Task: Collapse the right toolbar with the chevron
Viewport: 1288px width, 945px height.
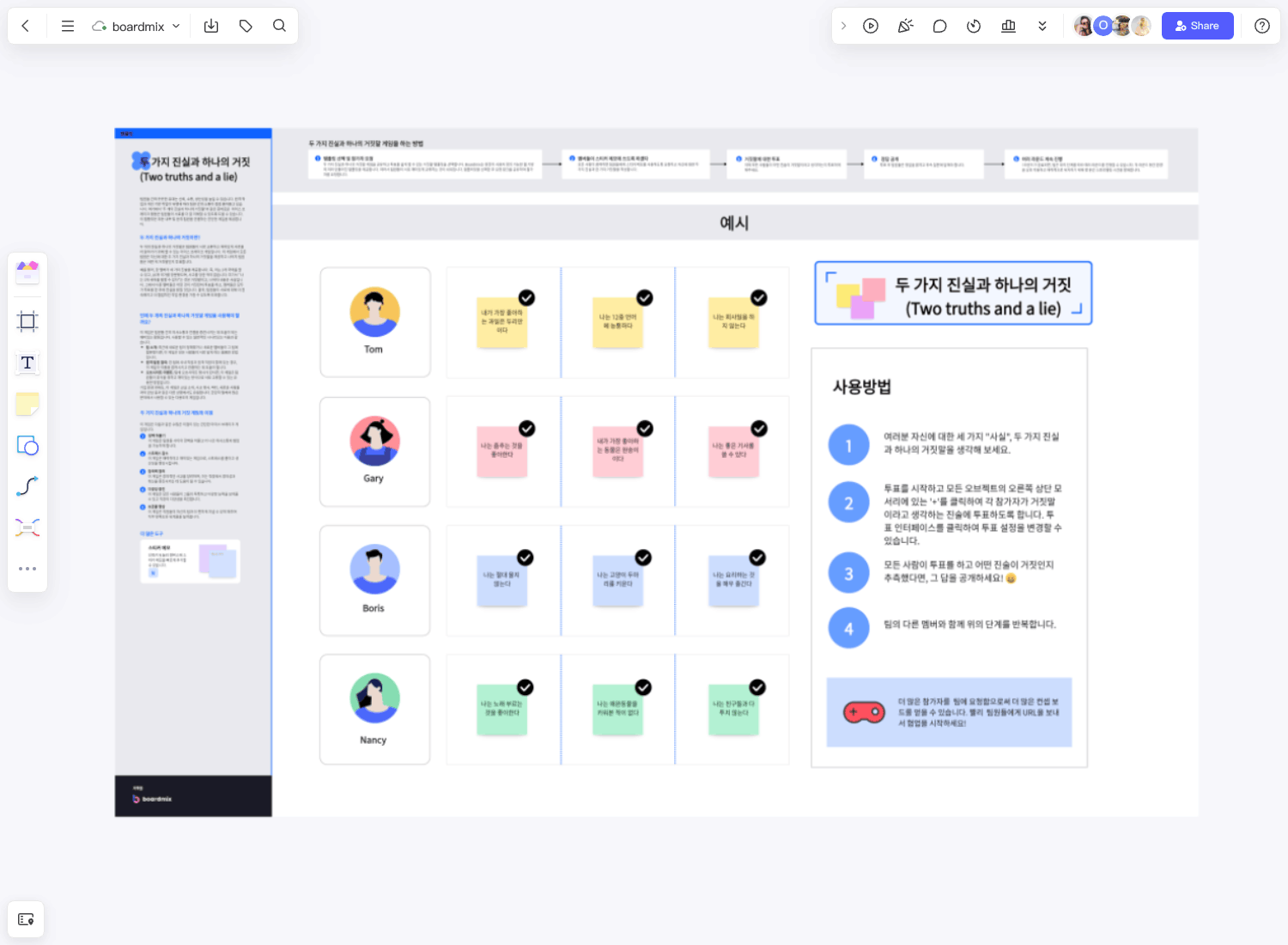Action: coord(844,26)
